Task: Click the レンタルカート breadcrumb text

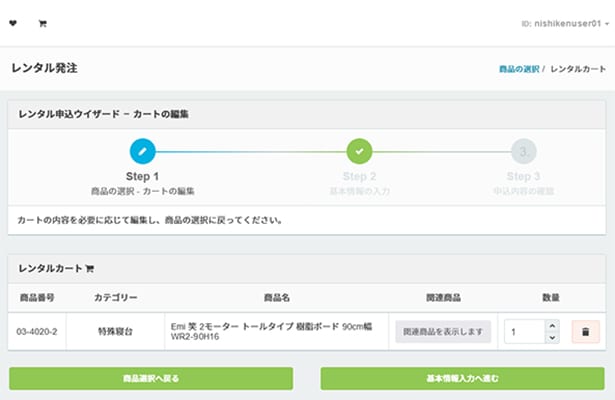Action: 578,69
